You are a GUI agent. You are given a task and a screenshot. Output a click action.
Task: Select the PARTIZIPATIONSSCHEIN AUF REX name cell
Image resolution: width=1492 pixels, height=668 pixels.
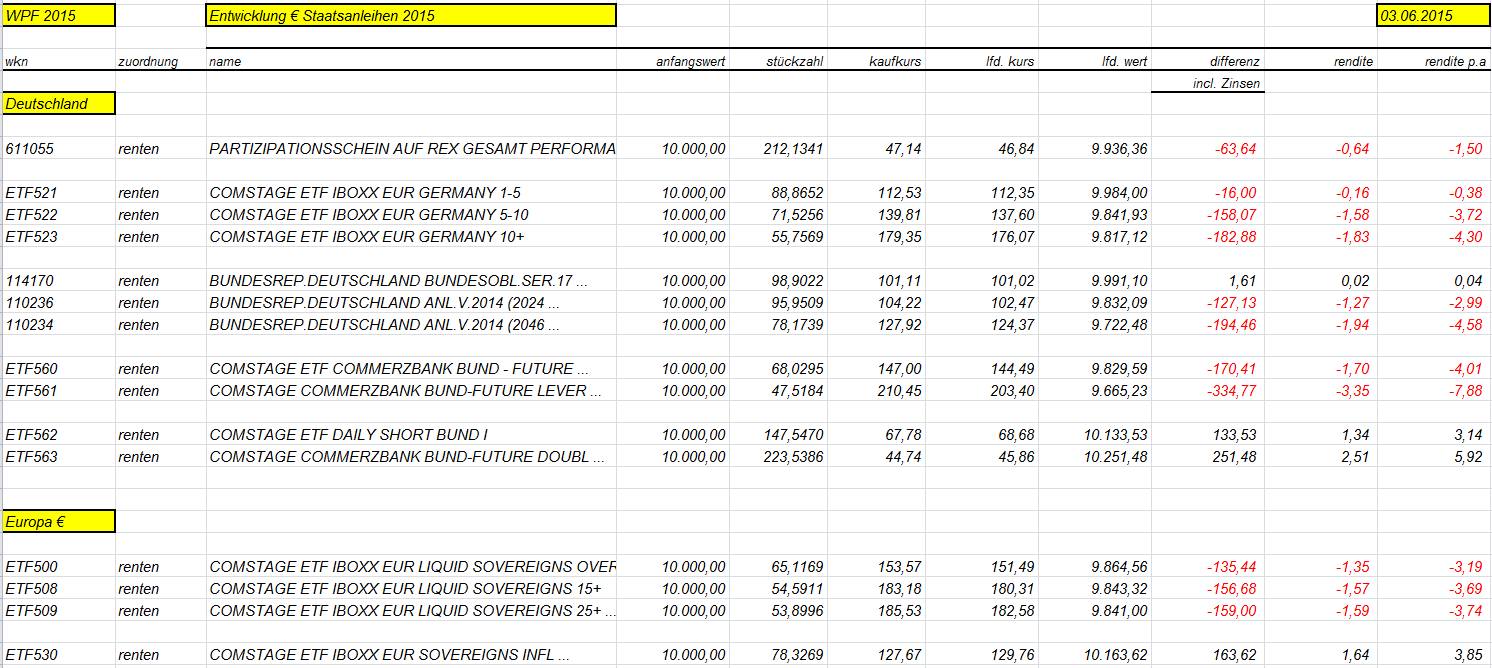coord(411,149)
